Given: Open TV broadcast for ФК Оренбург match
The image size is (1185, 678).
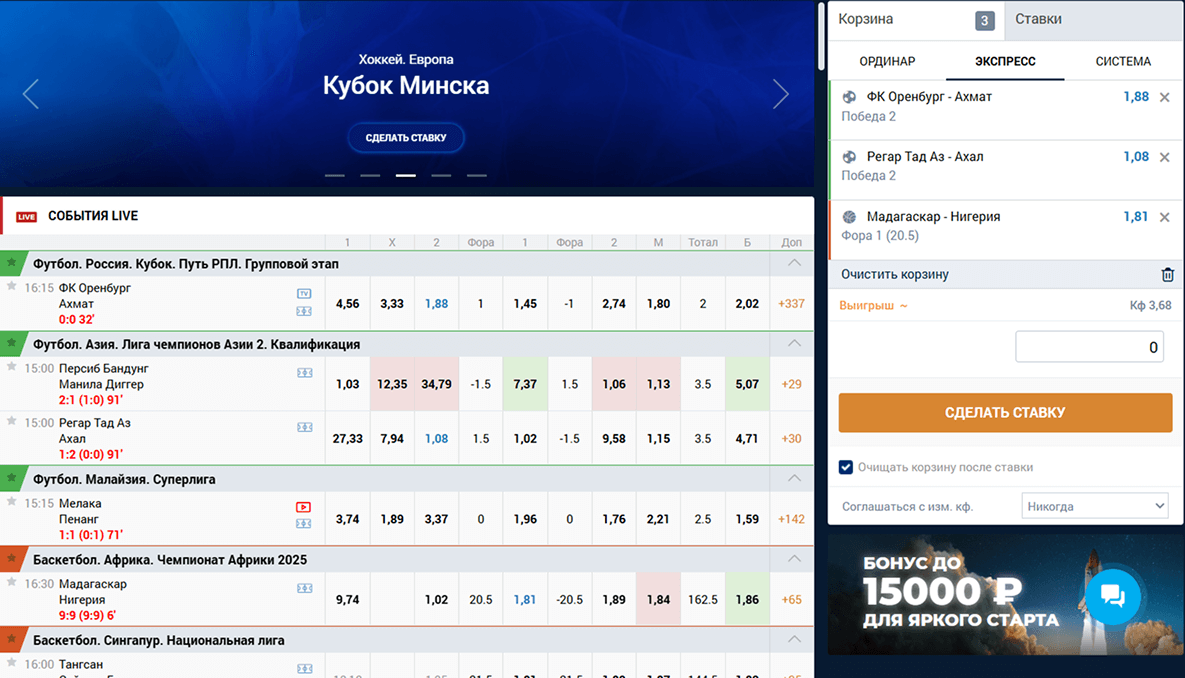Looking at the screenshot, I should pyautogui.click(x=304, y=294).
